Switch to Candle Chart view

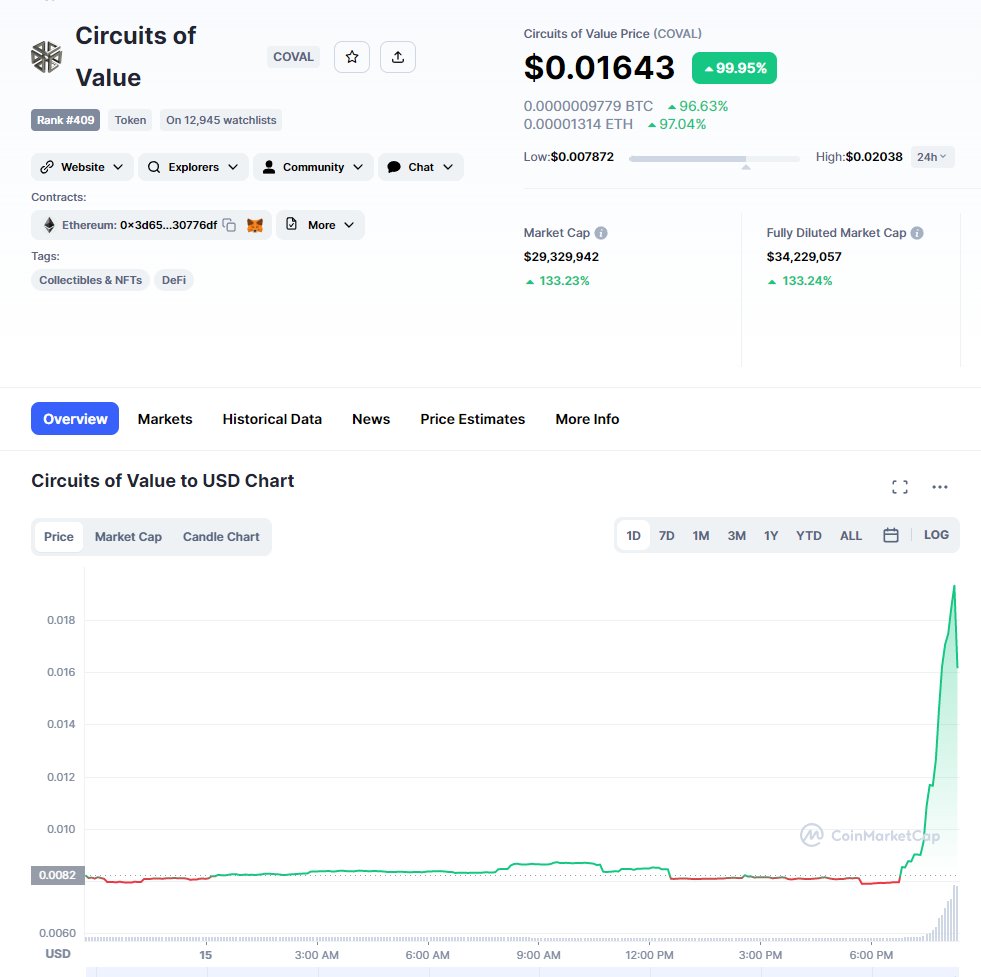click(x=221, y=537)
